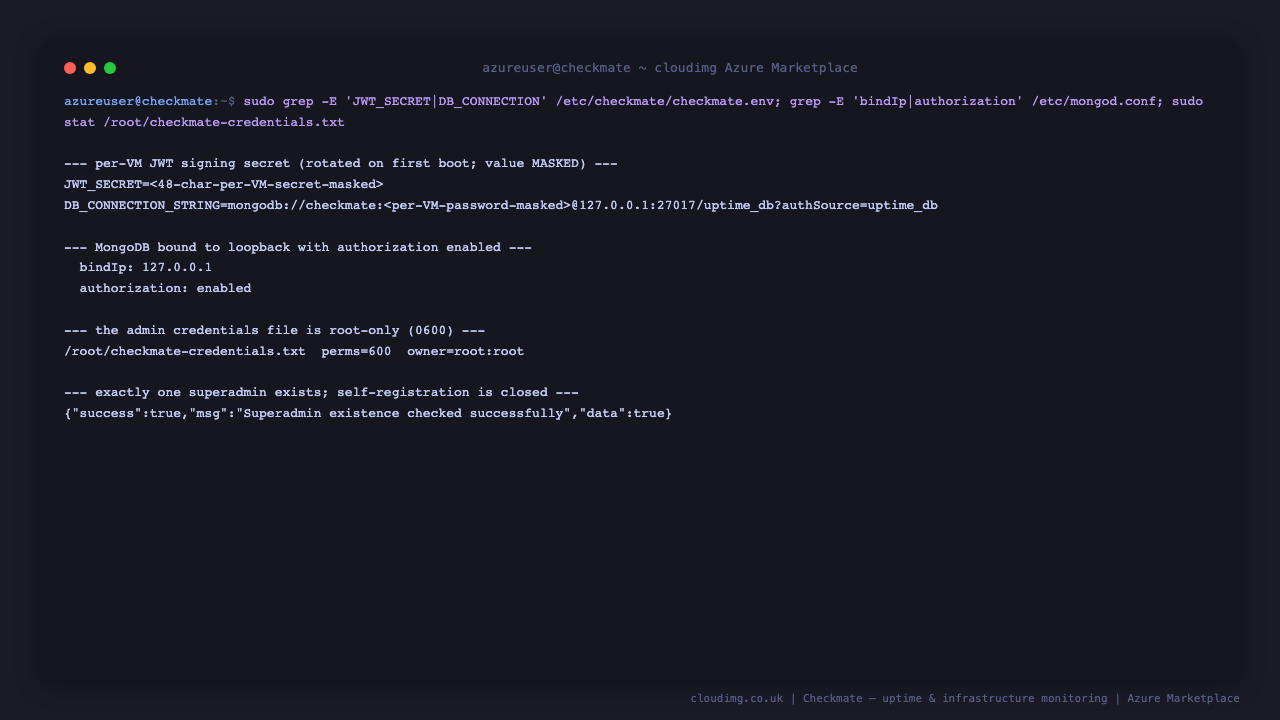The height and width of the screenshot is (720, 1280).
Task: Click the 'bindIp: 127.0.0.1' line
Action: [x=146, y=268]
